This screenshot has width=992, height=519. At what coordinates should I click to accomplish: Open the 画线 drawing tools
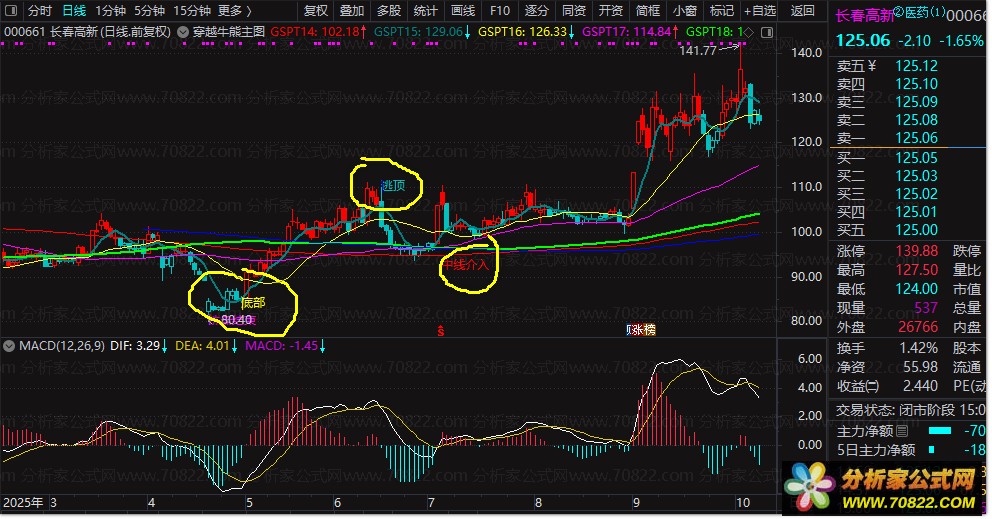(463, 11)
